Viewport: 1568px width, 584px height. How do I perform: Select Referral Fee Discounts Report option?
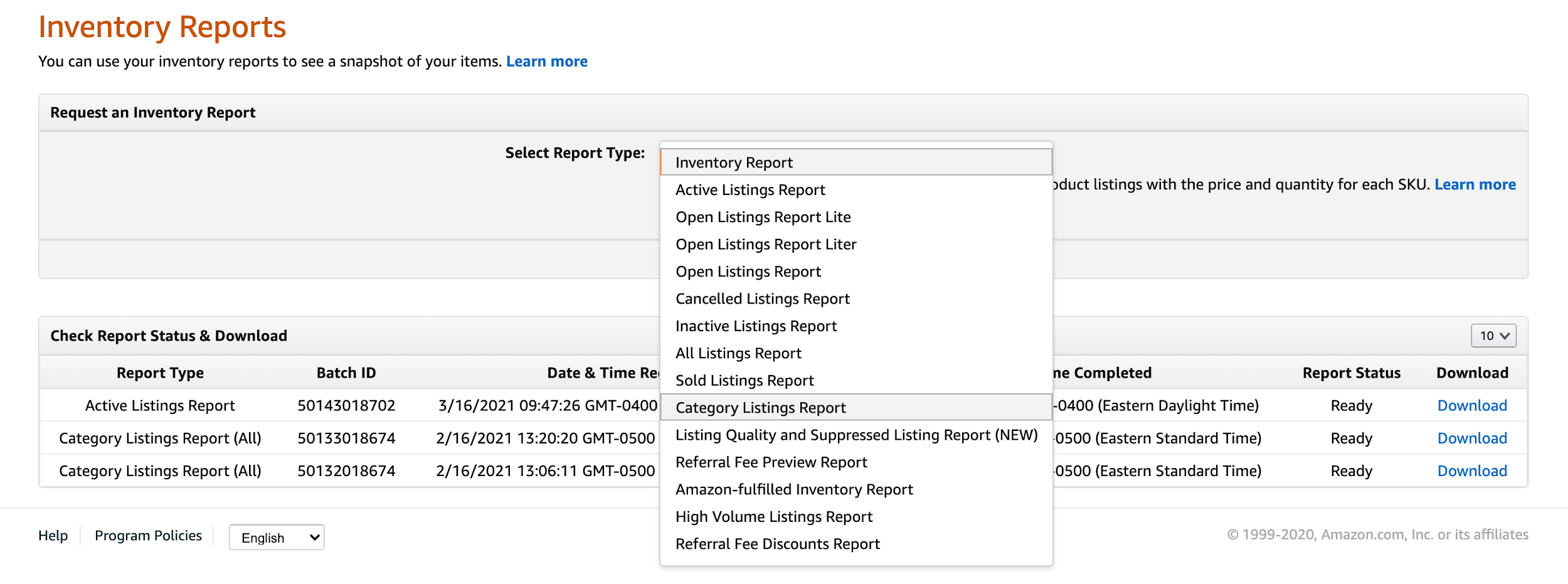tap(777, 544)
